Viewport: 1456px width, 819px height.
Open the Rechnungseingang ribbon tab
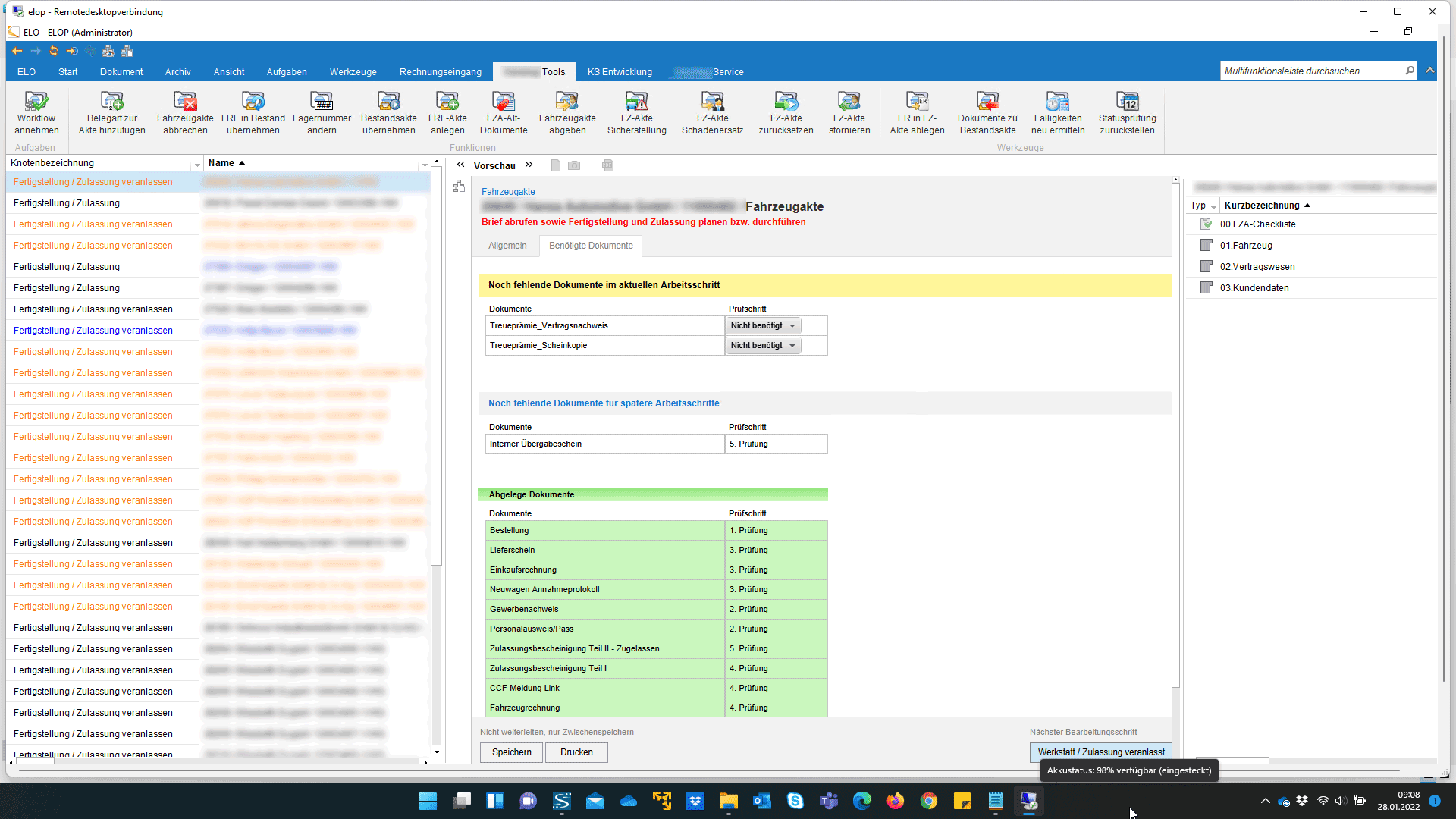click(441, 72)
